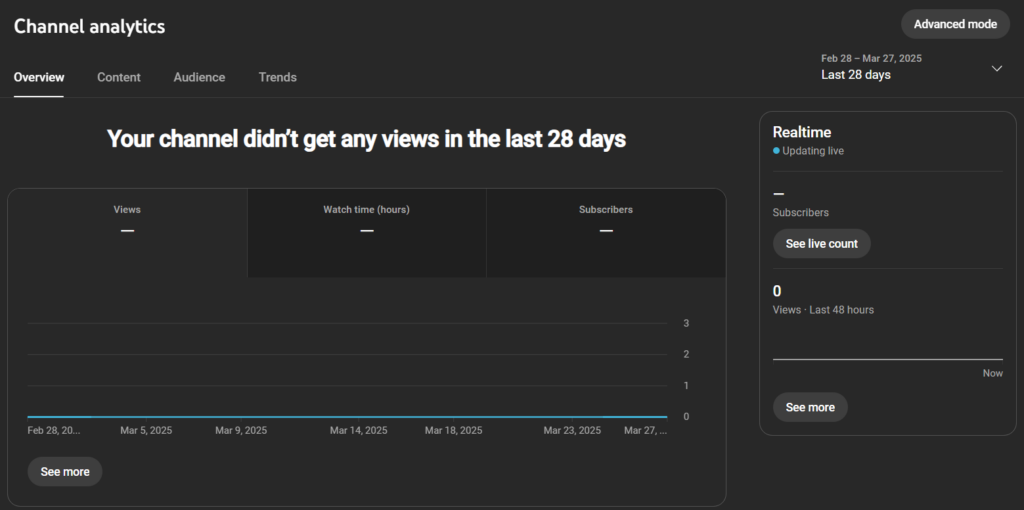Click the Mar 14, 2025 axis label
The image size is (1024, 510).
(x=358, y=431)
